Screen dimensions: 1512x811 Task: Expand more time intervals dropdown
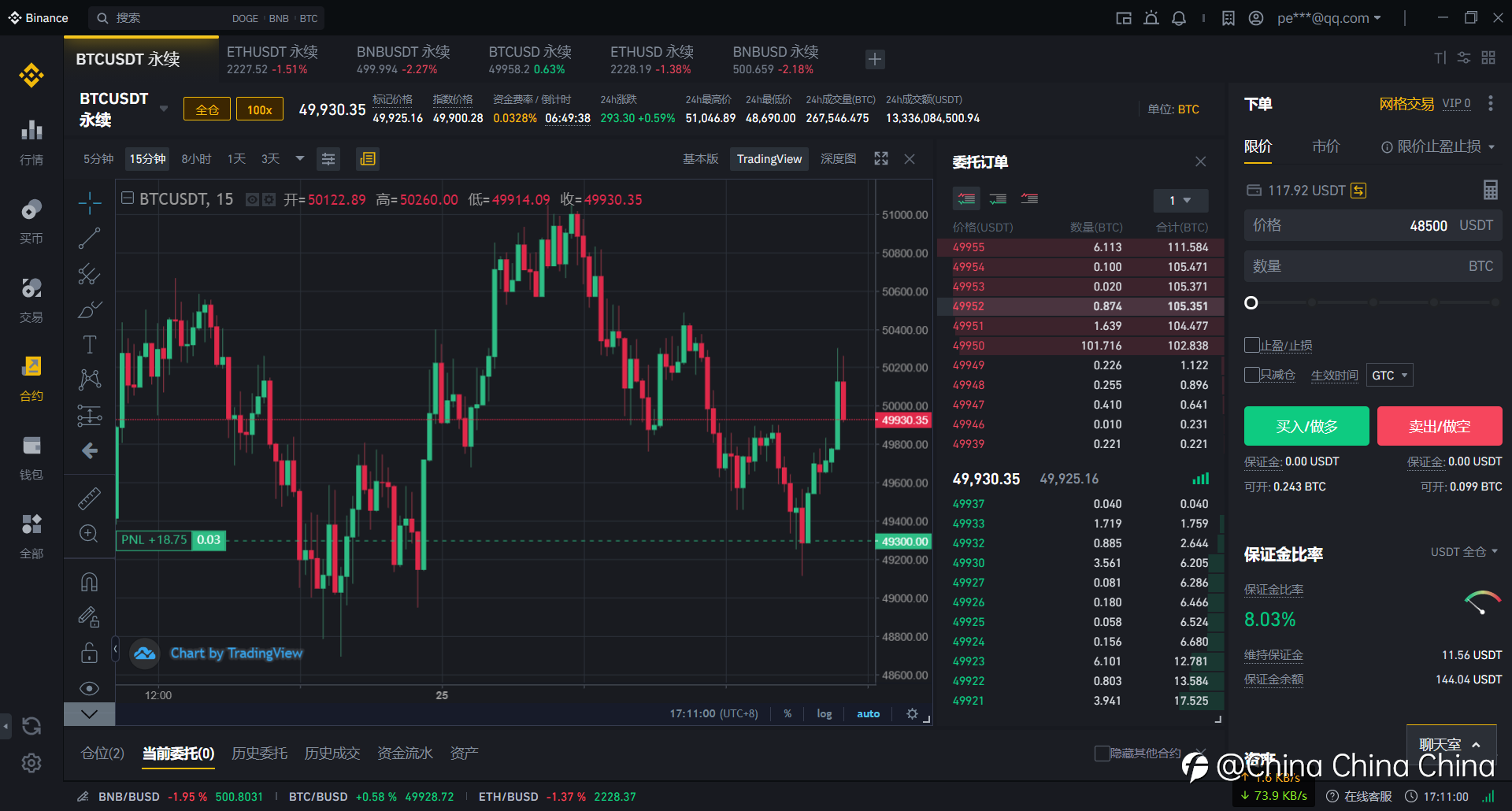point(299,159)
